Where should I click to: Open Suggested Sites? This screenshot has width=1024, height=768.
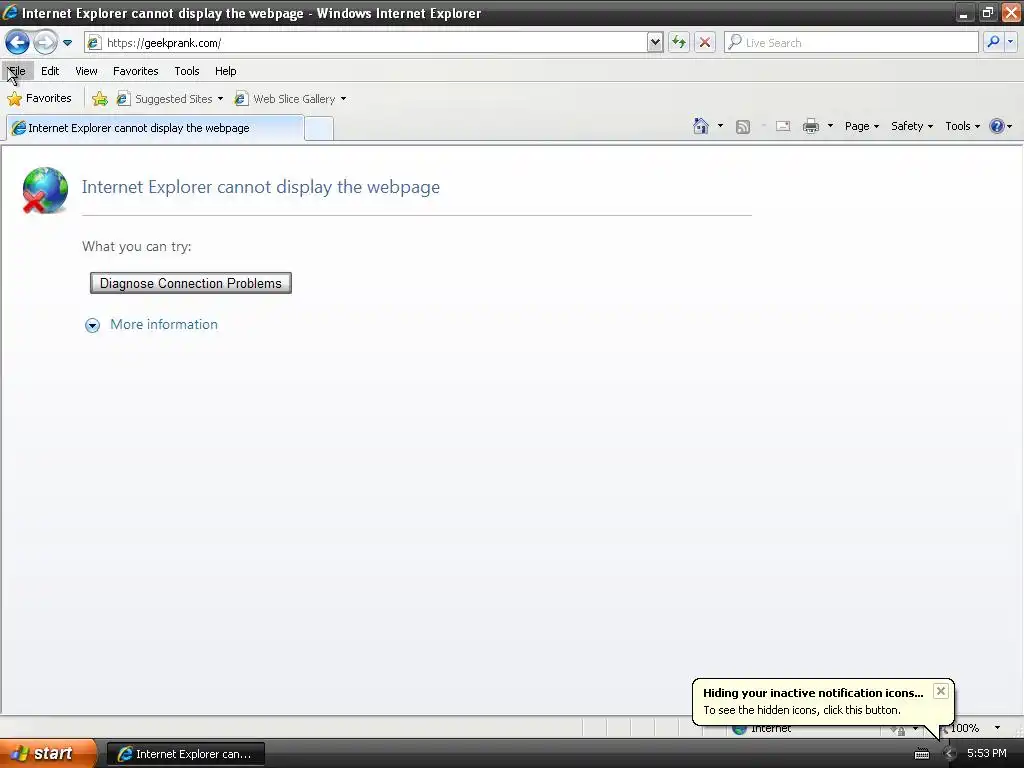(166, 99)
